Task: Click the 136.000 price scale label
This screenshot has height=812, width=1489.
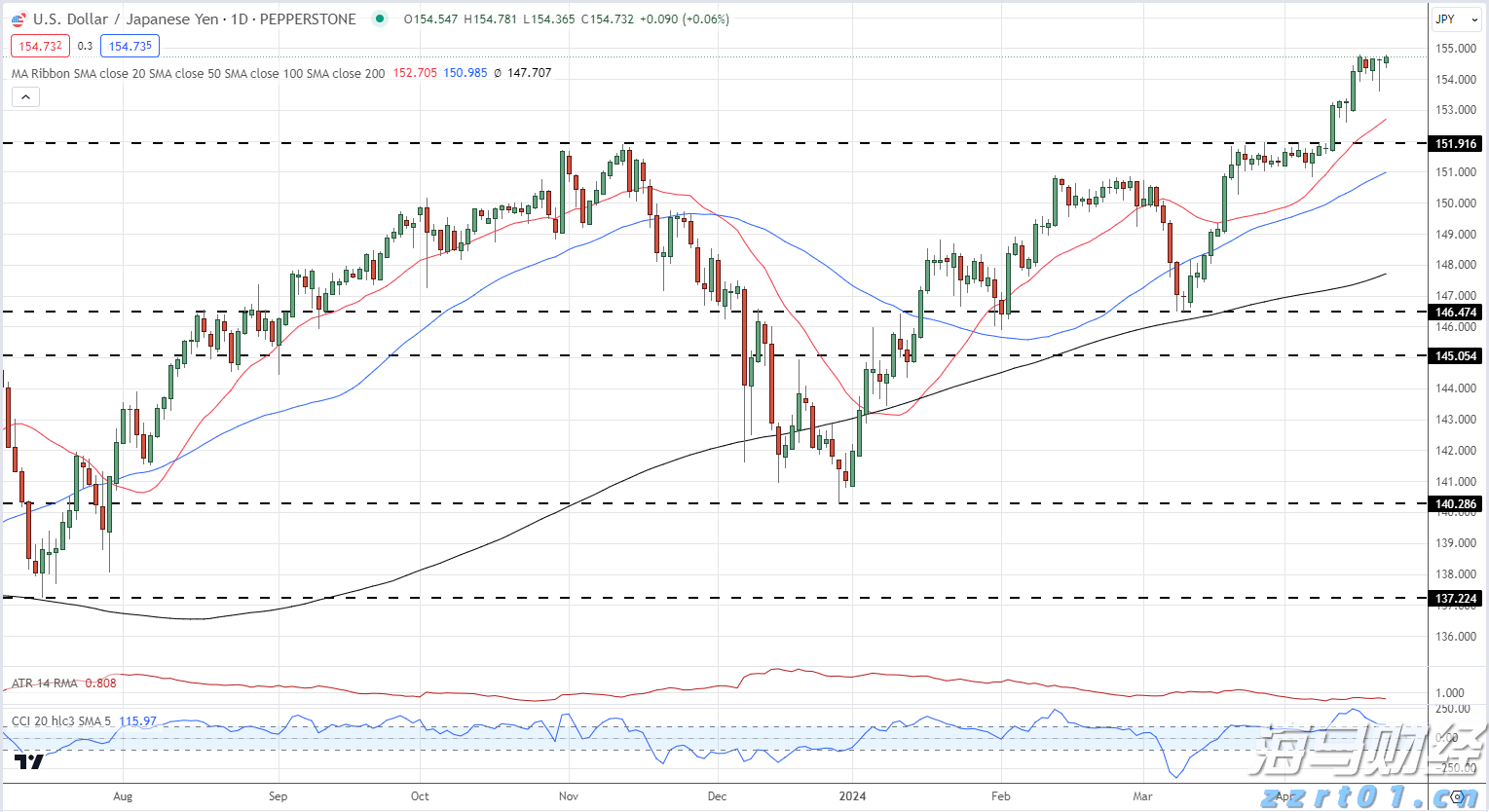Action: [x=1456, y=637]
